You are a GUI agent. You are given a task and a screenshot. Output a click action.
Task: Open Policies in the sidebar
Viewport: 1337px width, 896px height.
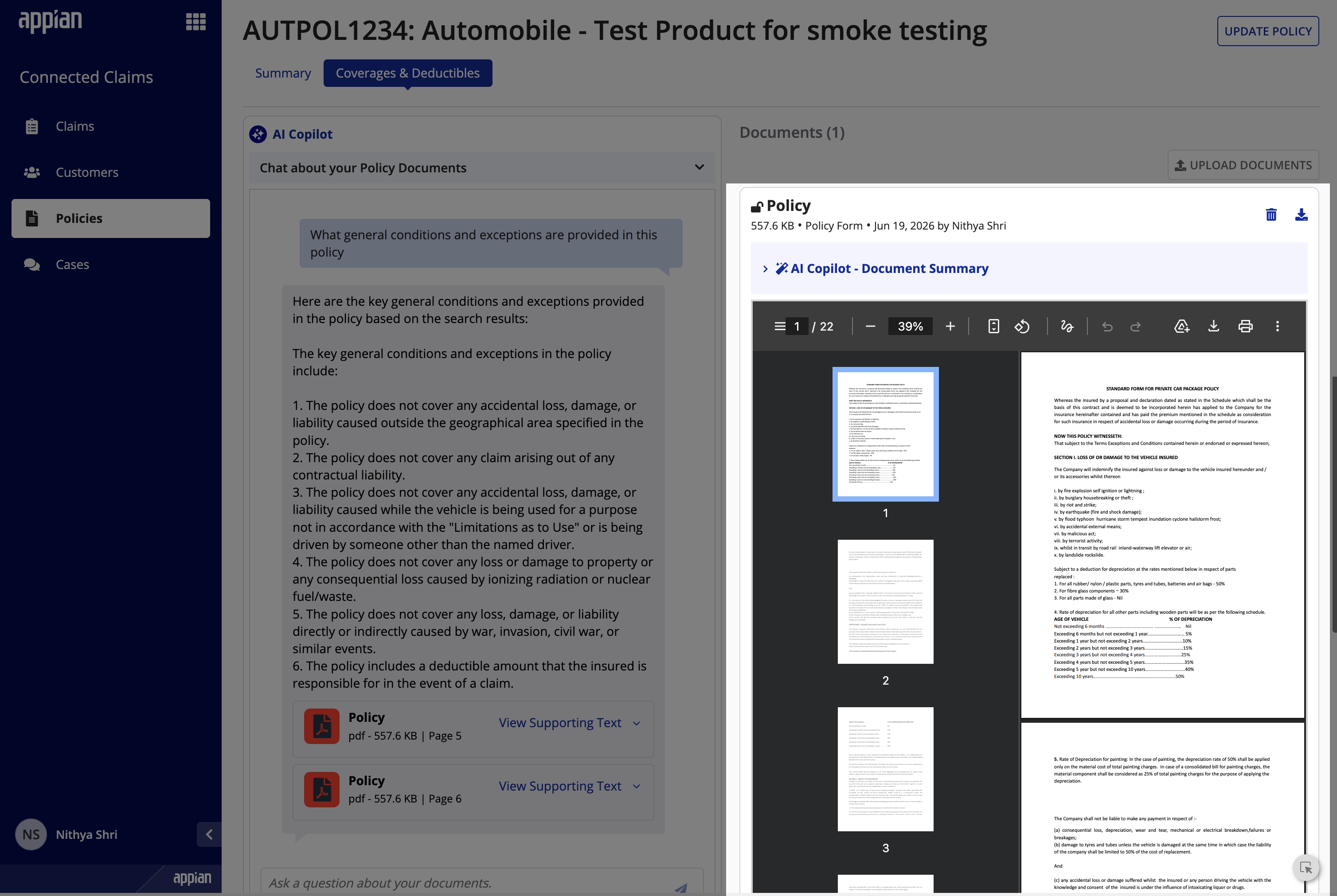pos(110,218)
